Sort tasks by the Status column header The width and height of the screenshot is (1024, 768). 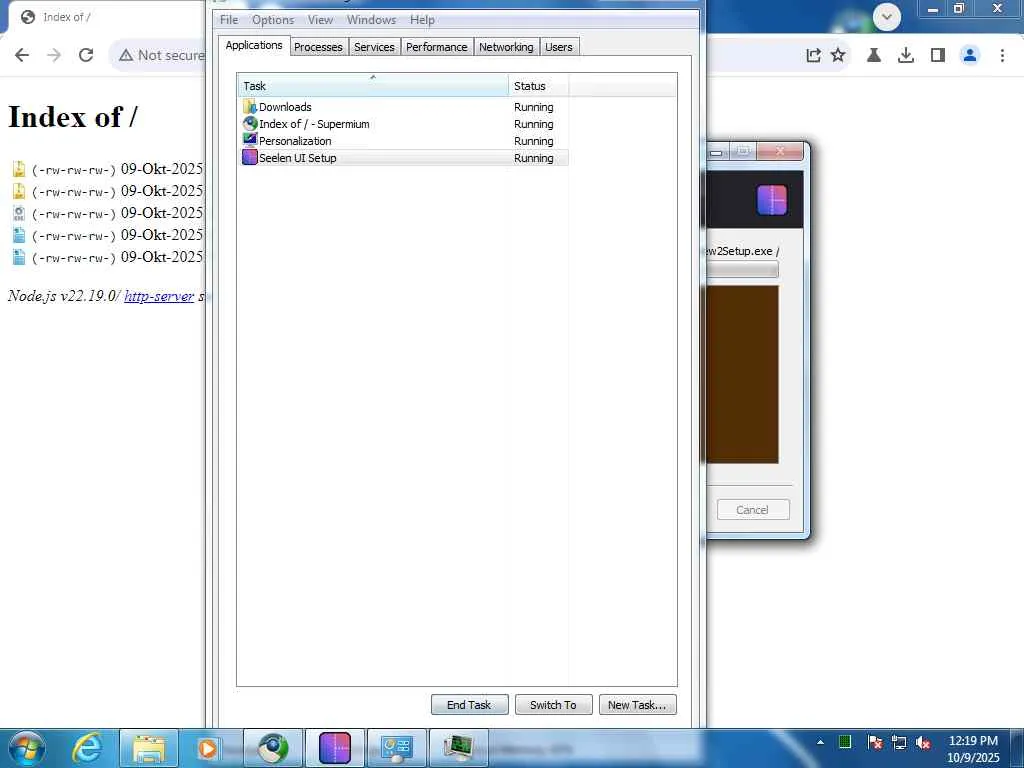tap(538, 86)
